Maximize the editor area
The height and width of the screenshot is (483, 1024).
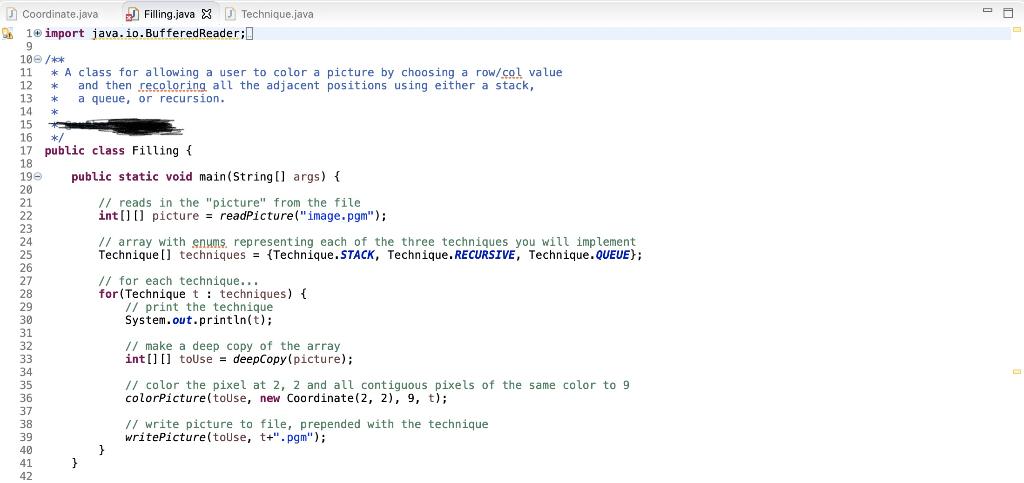[x=1008, y=12]
